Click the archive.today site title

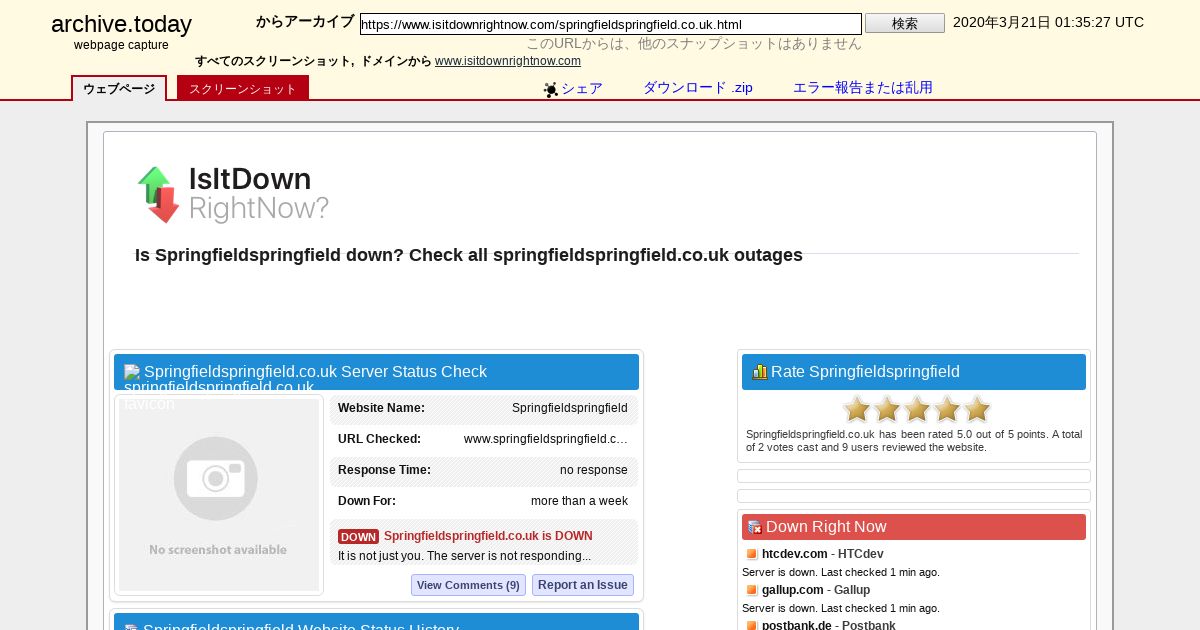121,25
